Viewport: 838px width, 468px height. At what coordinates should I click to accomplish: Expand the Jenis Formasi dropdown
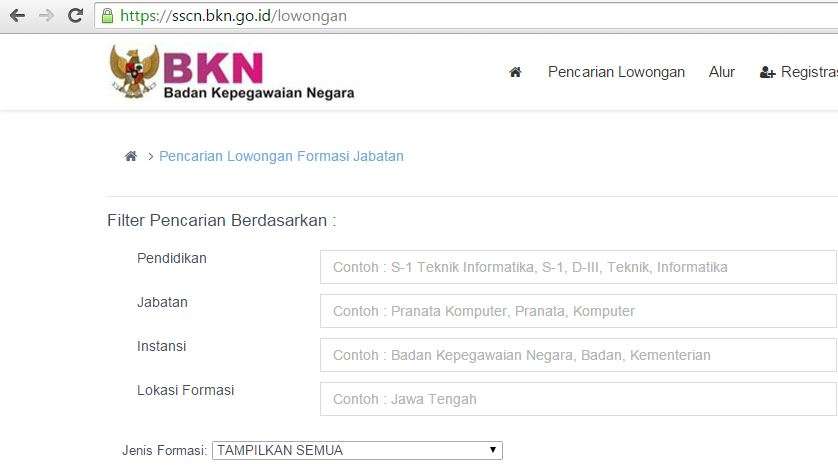tap(357, 450)
